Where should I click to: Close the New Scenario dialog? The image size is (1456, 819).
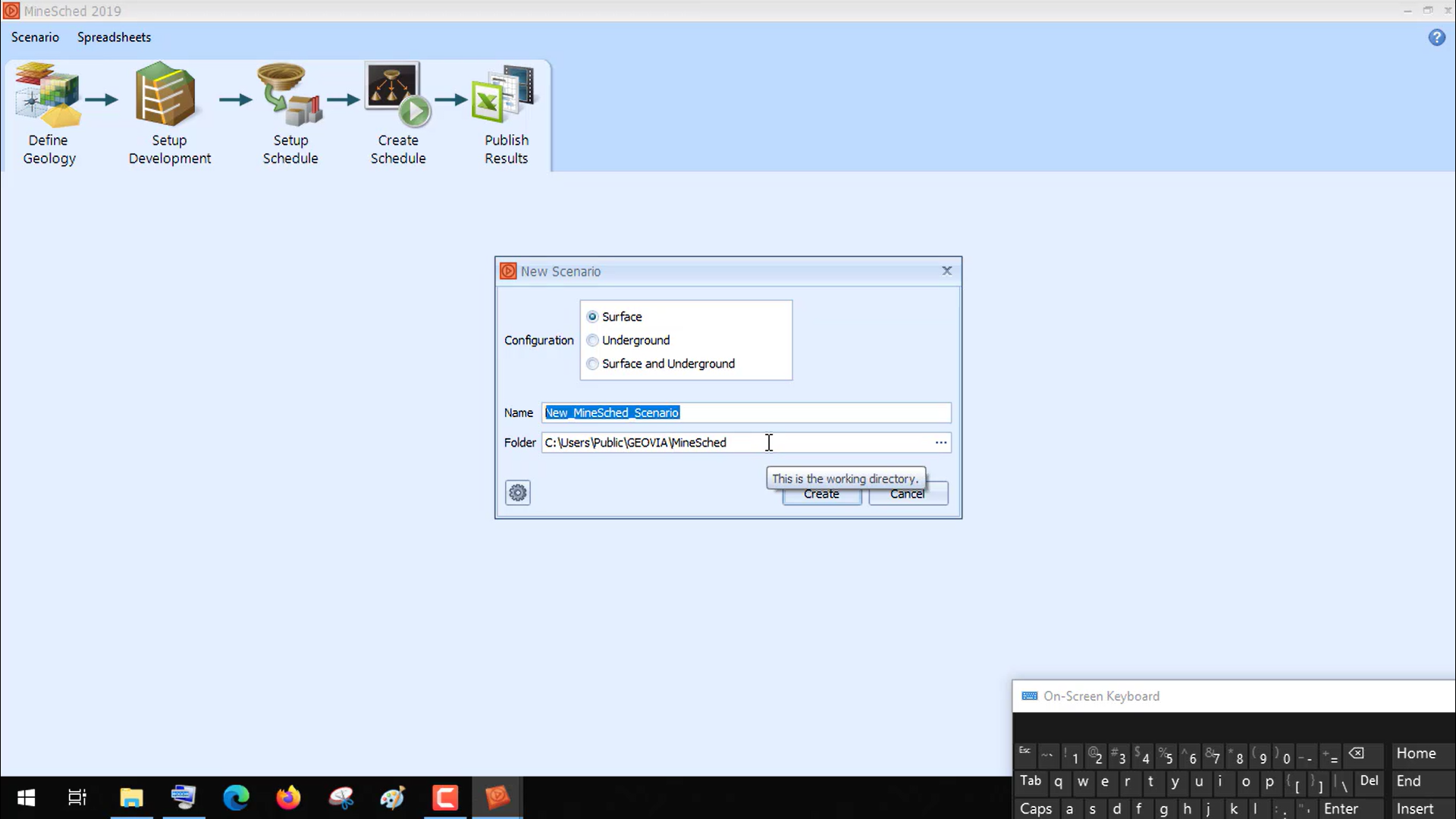pyautogui.click(x=946, y=271)
